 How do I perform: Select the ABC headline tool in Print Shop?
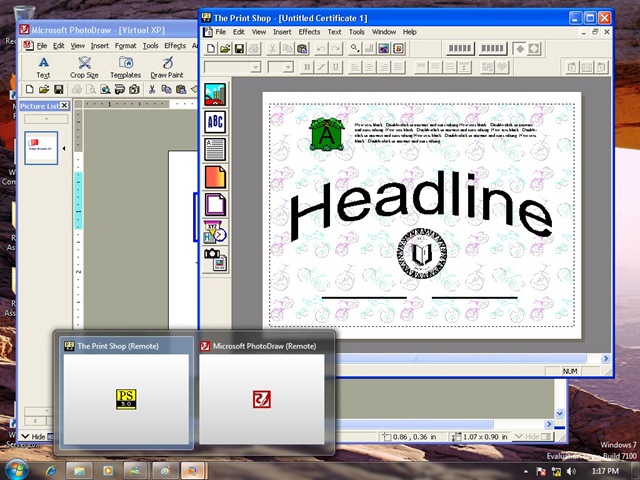(215, 122)
